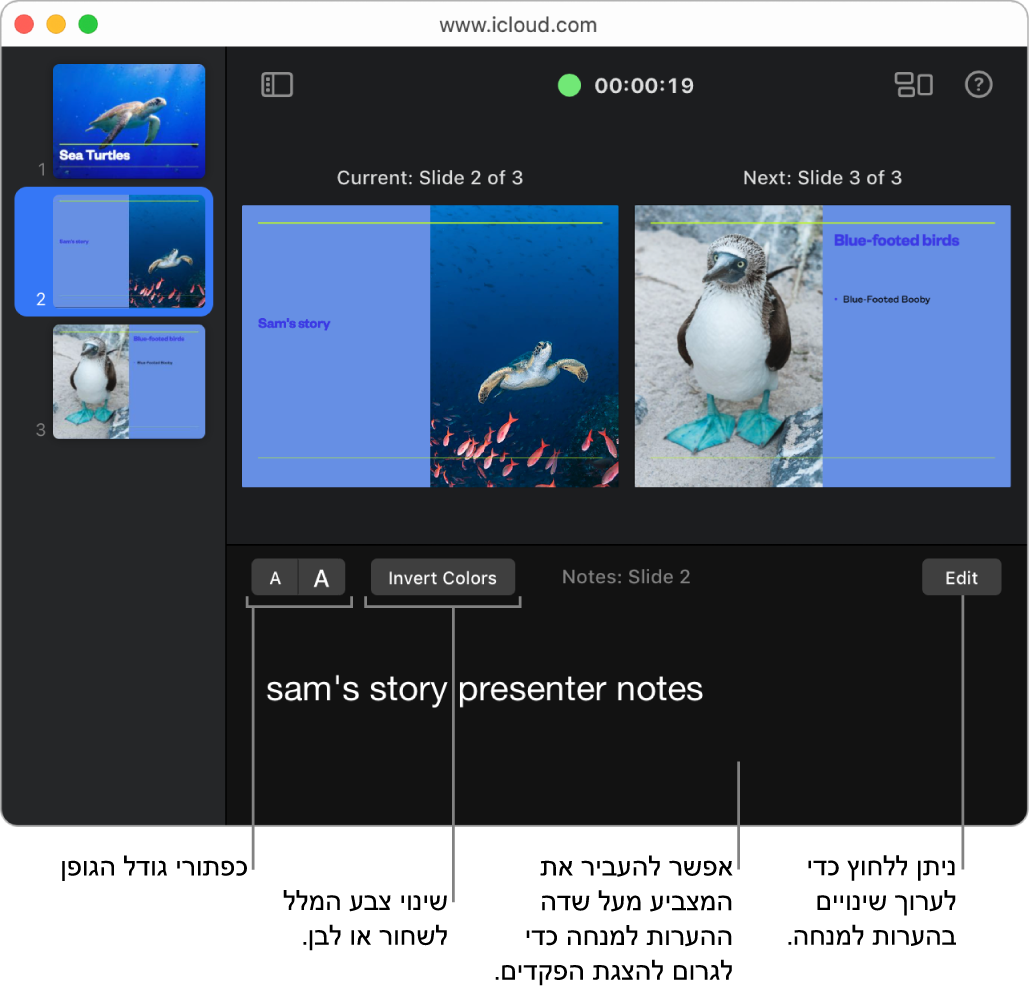The image size is (1031, 993).
Task: Click the yellow minimize window button
Action: 56,24
